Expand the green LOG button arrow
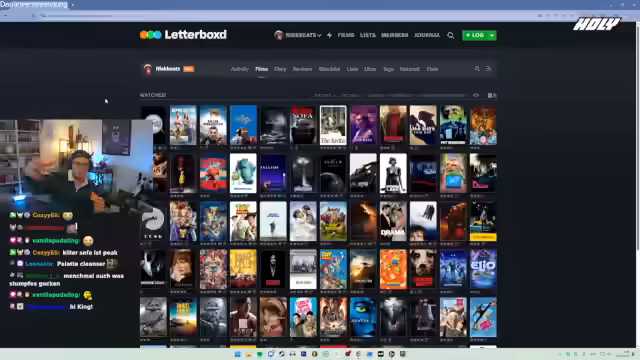The image size is (640, 360). coord(492,36)
